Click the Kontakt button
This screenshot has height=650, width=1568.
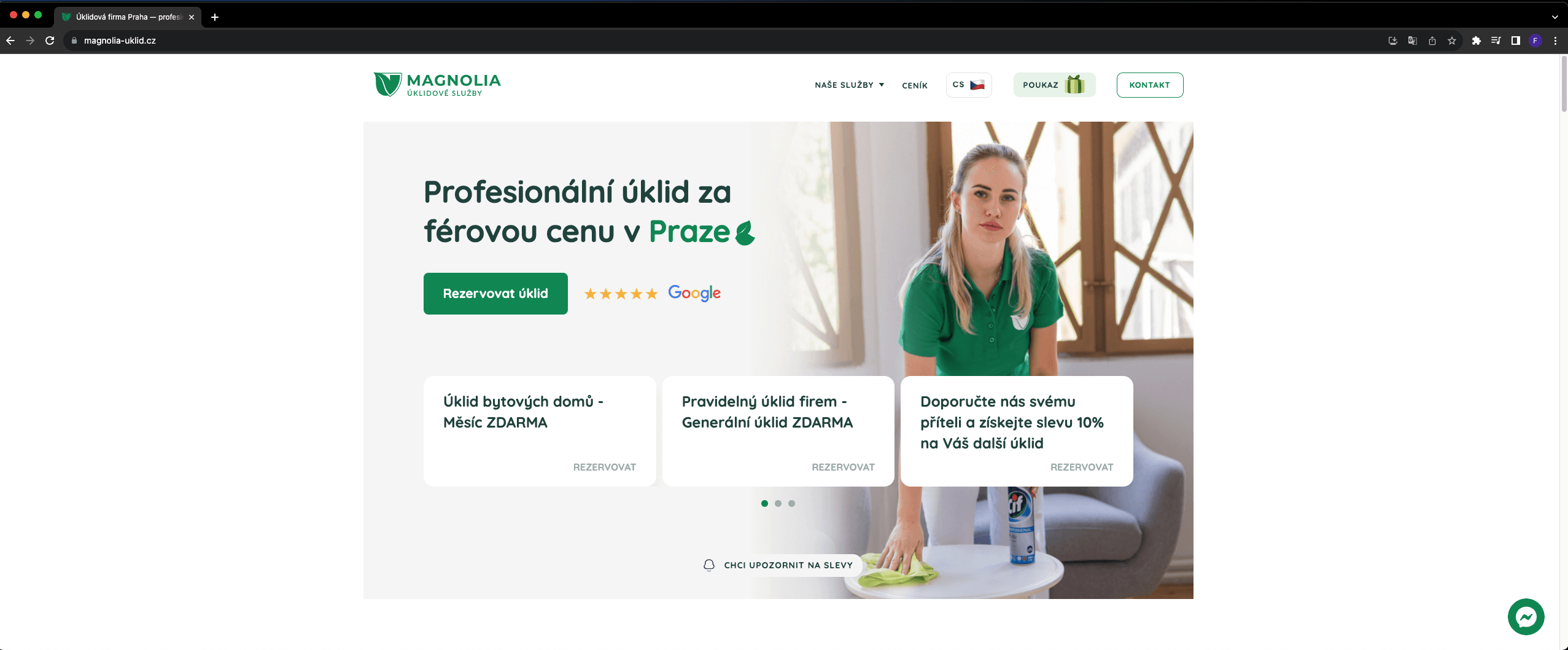[x=1150, y=85]
